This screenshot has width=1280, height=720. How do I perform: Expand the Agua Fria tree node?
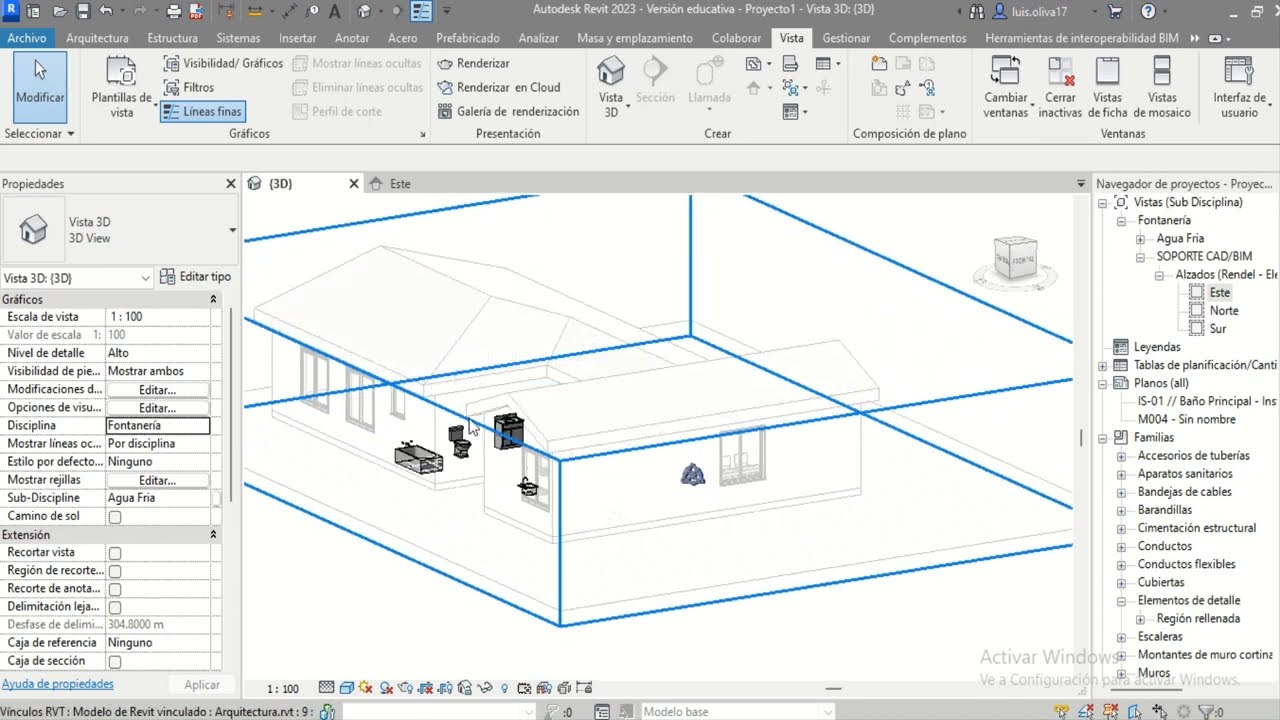click(x=1140, y=239)
